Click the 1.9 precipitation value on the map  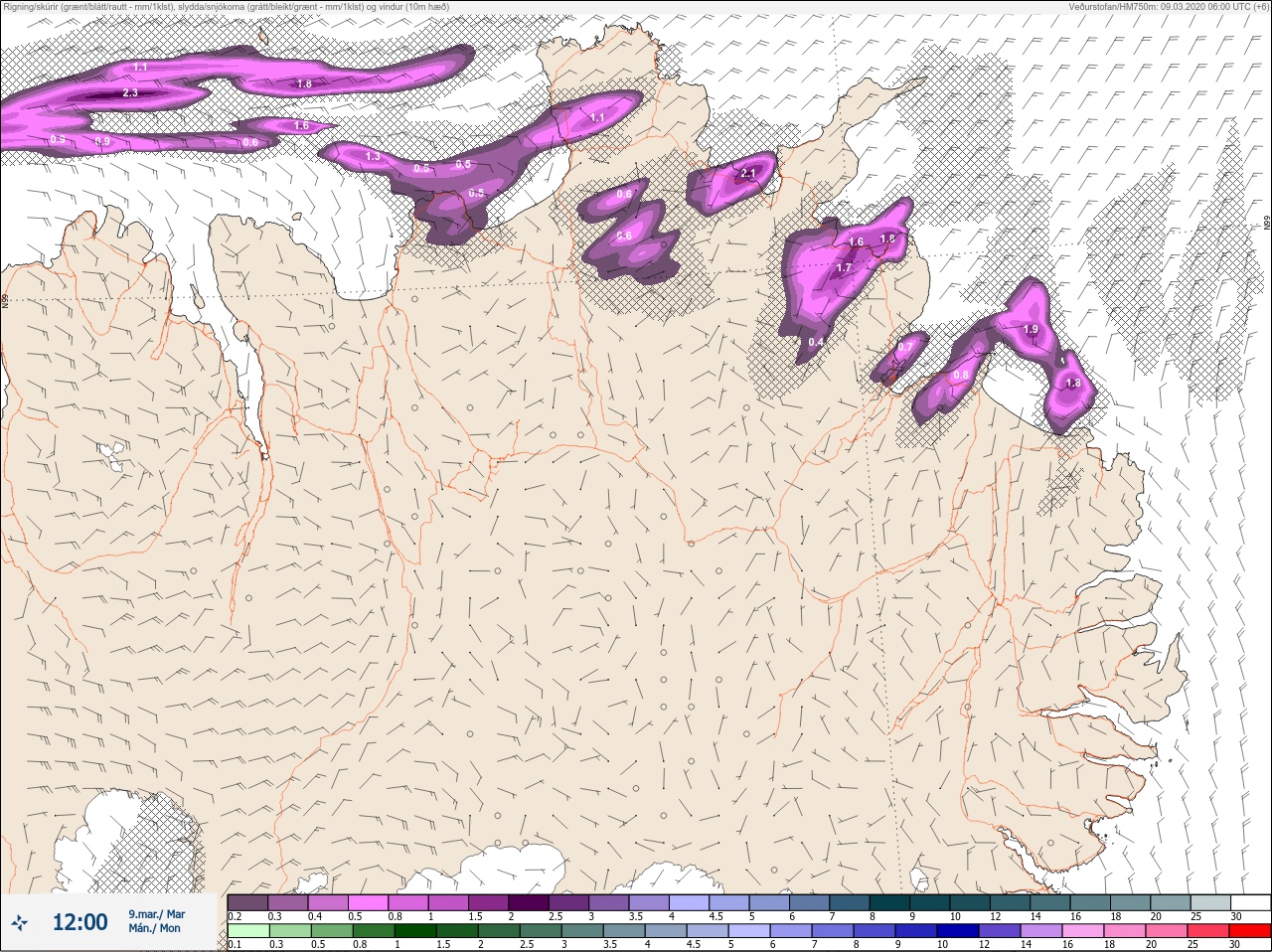coord(1031,329)
